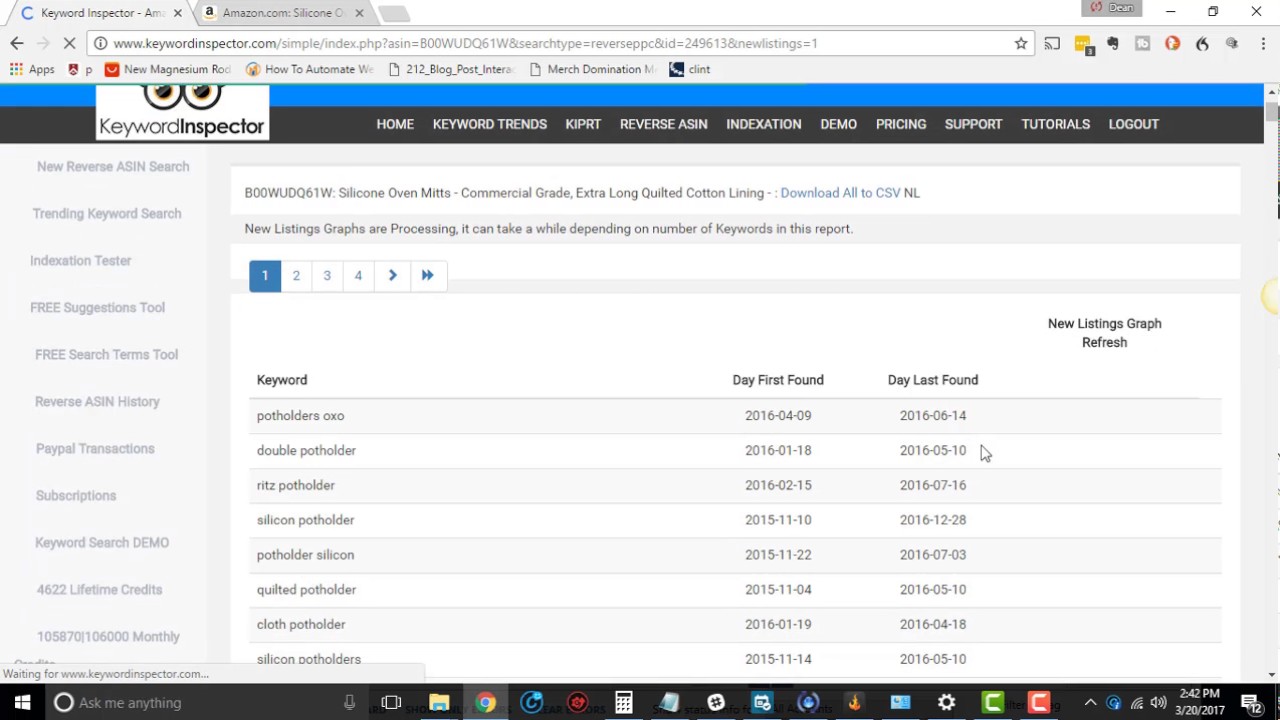The width and height of the screenshot is (1280, 720).
Task: Go to results page 3
Action: tap(327, 275)
